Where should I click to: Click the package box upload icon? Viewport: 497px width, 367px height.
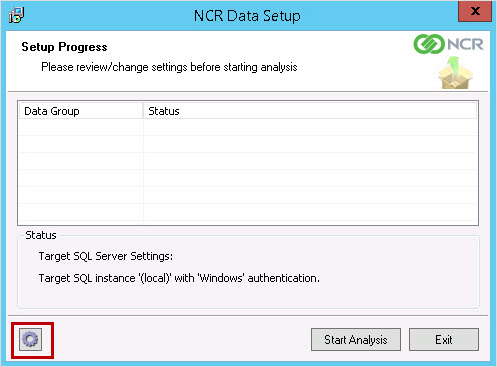tap(455, 73)
